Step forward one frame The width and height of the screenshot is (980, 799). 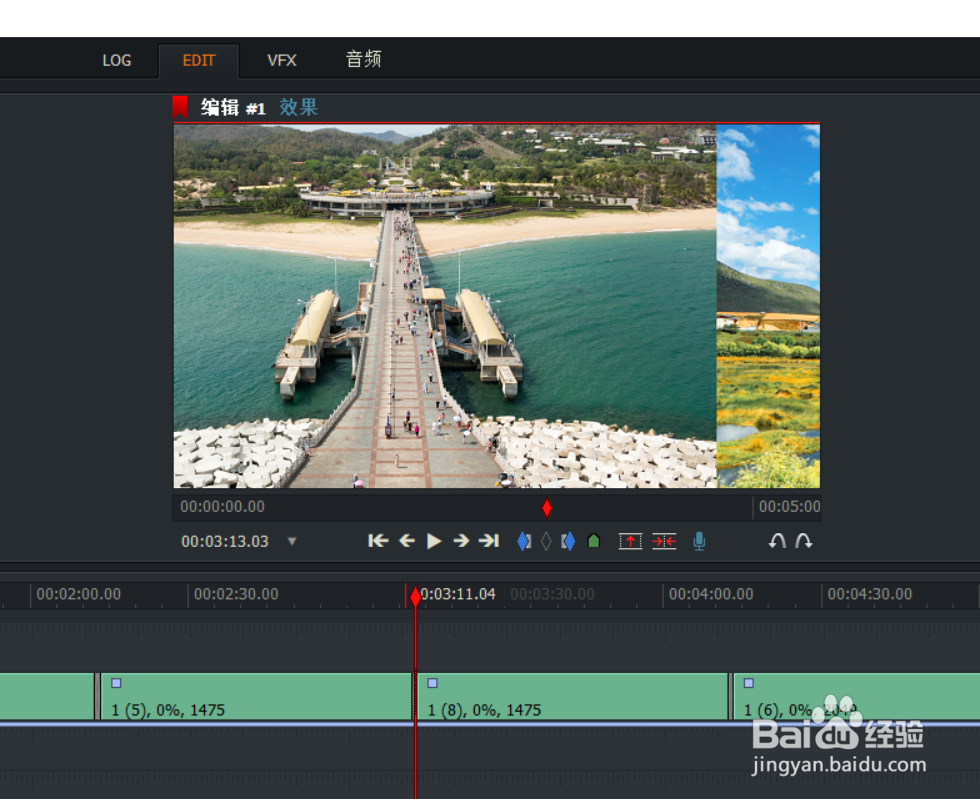click(x=461, y=540)
